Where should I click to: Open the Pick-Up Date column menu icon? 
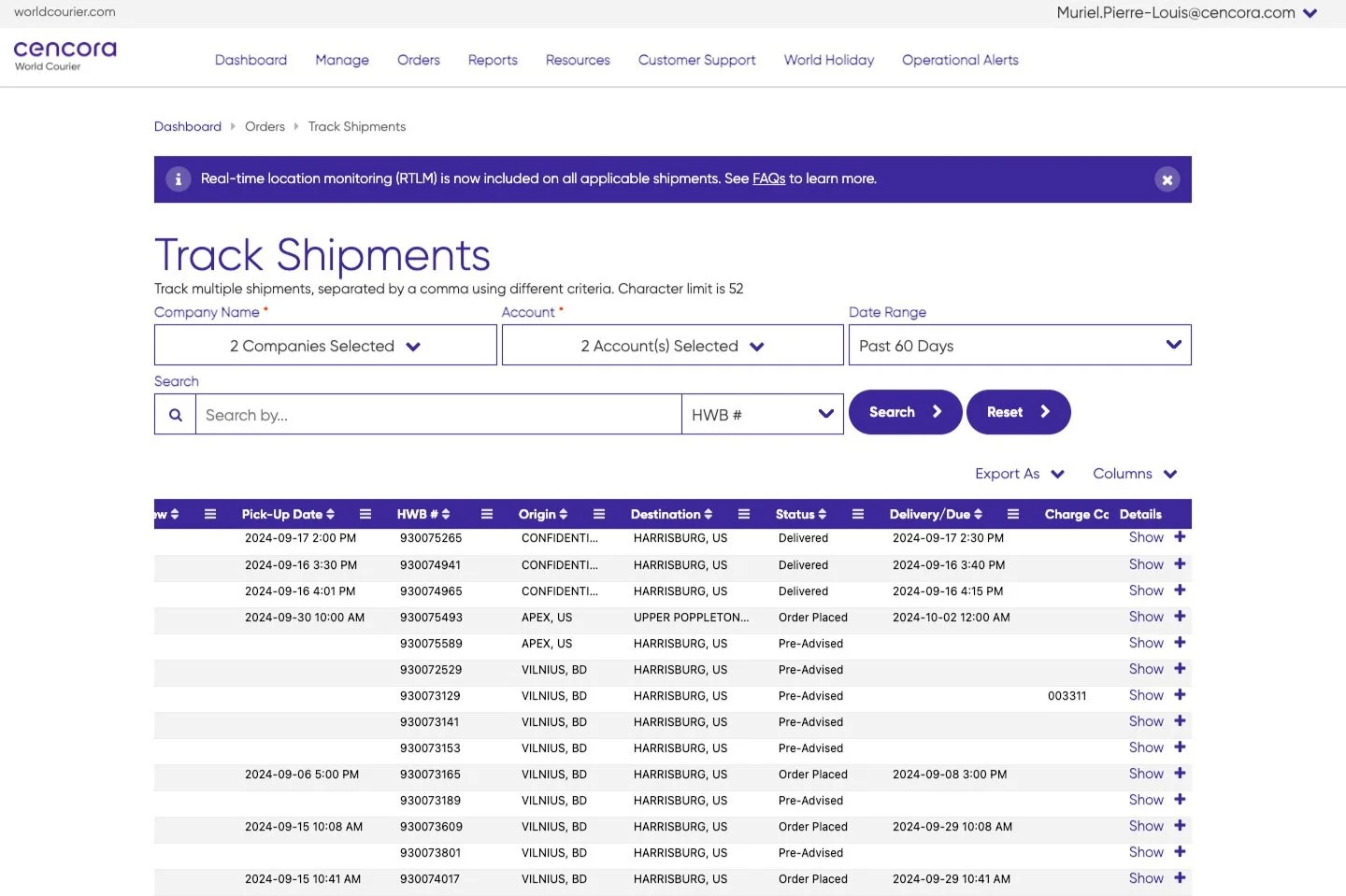tap(365, 514)
